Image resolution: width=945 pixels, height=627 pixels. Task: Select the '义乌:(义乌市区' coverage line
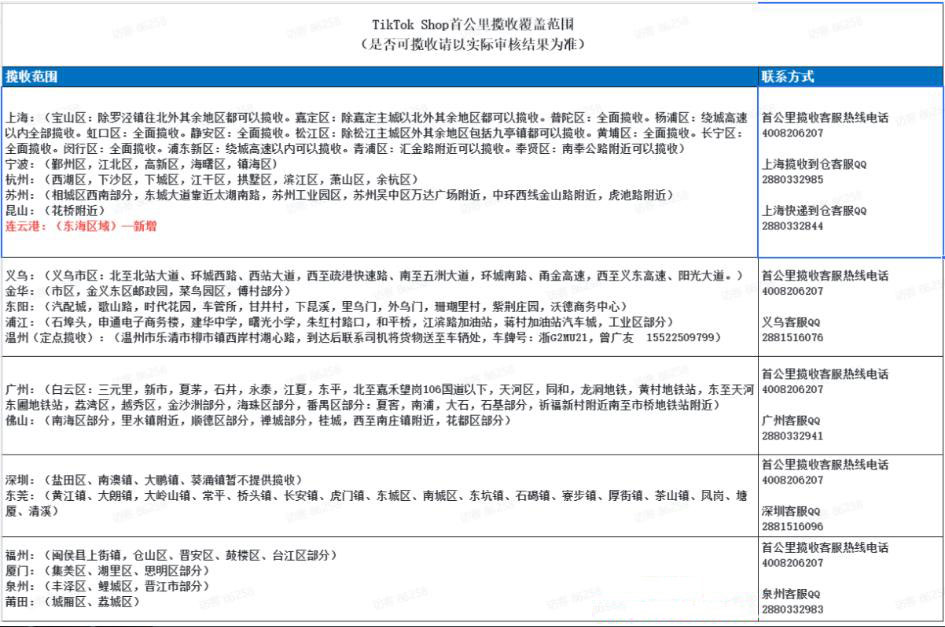coord(374,276)
